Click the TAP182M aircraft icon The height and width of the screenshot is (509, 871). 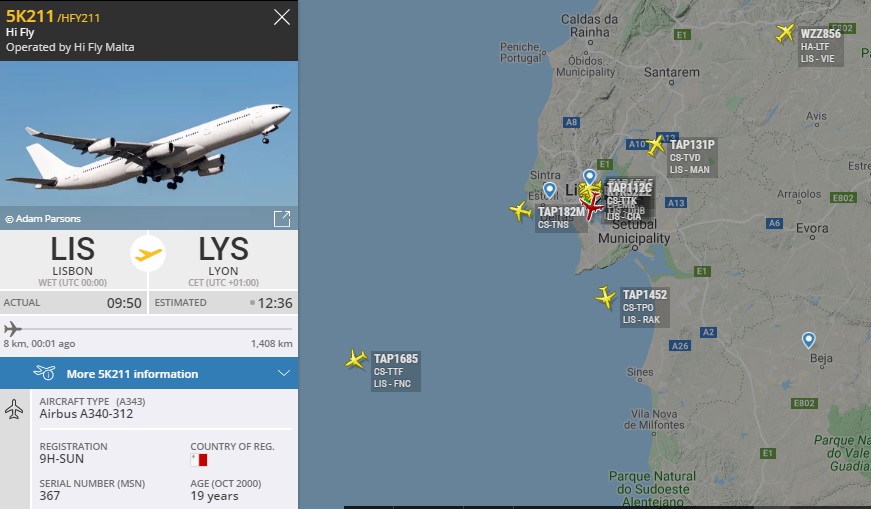click(520, 211)
